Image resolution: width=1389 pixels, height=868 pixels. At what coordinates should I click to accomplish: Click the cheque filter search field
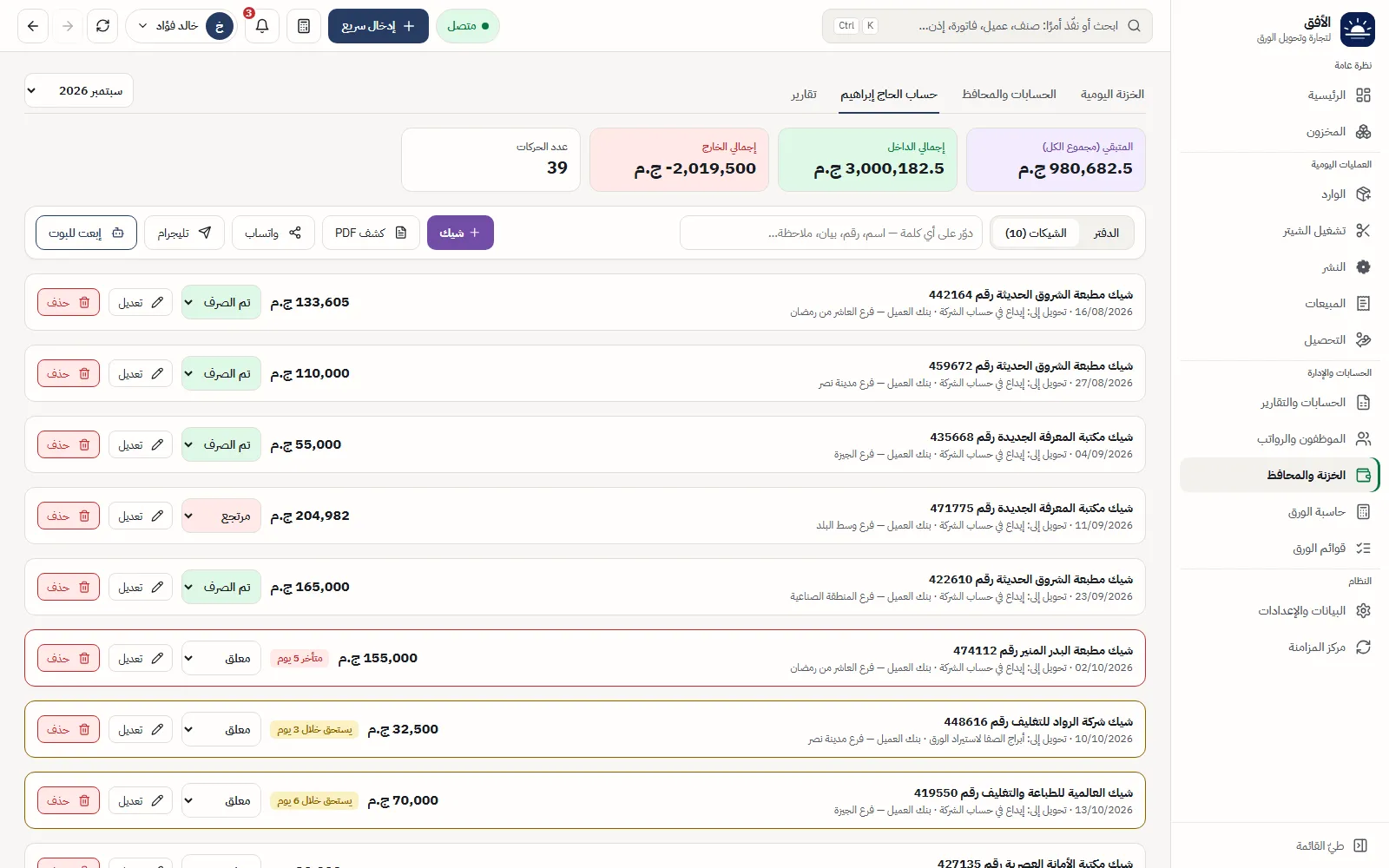[x=832, y=233]
